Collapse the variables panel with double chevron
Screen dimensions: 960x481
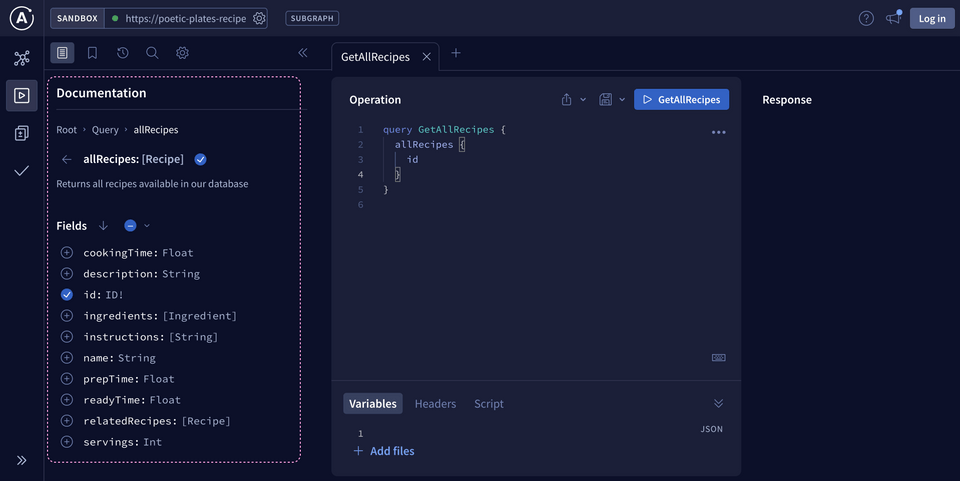click(x=719, y=403)
